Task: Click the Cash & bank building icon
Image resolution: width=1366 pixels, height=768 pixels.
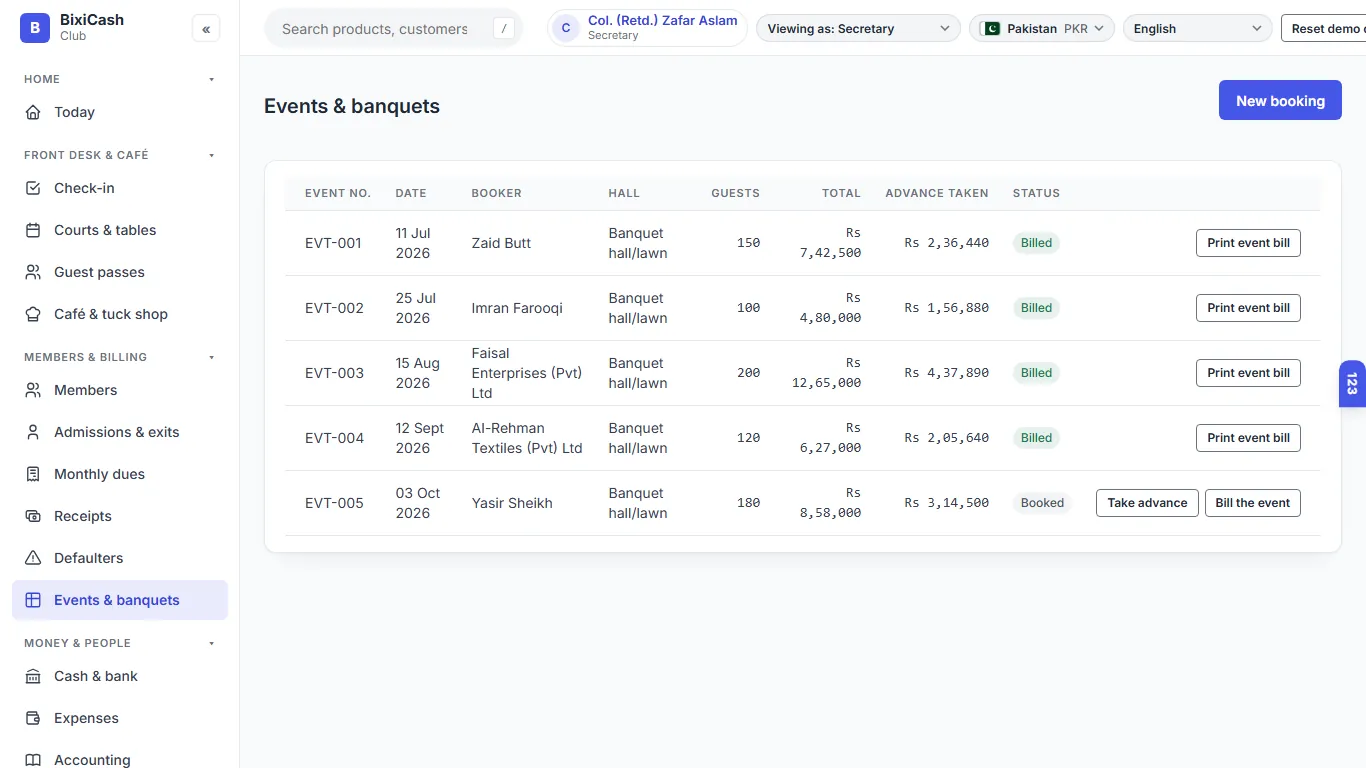Action: tap(33, 676)
